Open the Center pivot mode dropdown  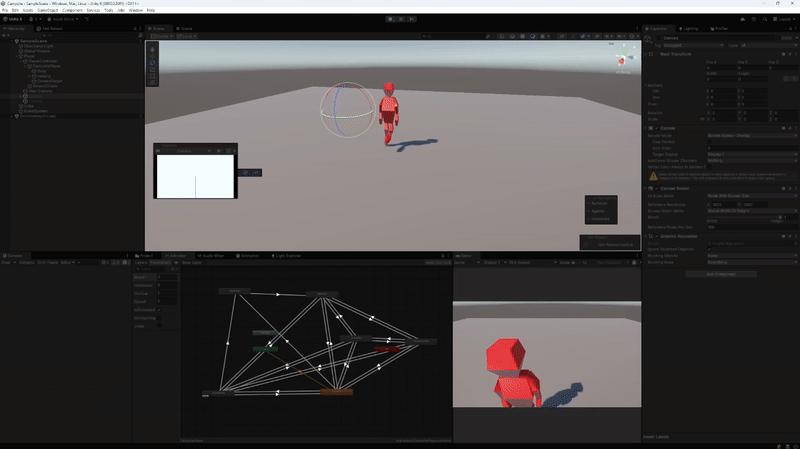pos(162,36)
